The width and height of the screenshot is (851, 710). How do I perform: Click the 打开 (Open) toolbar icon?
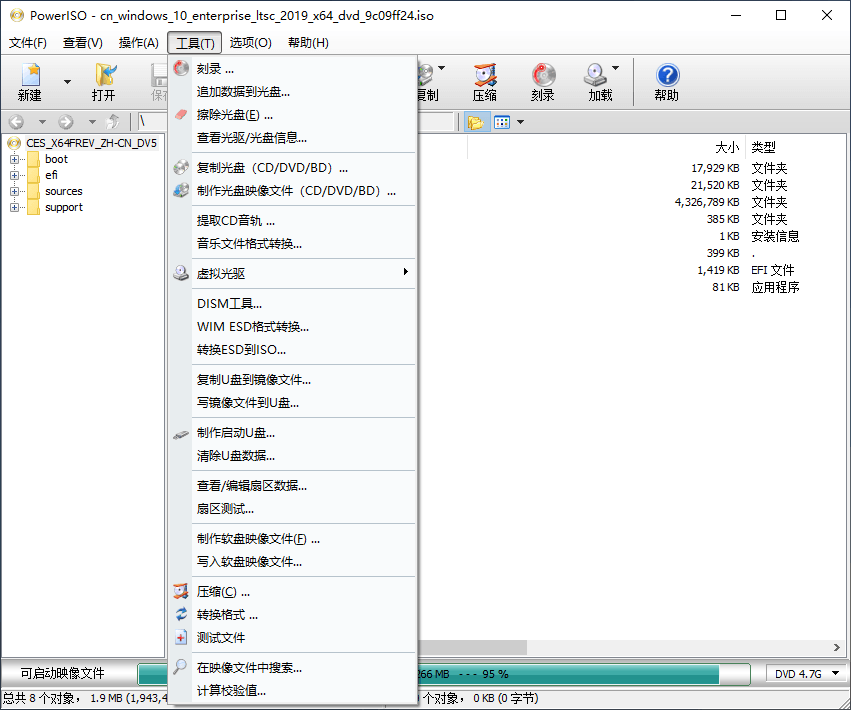[x=104, y=82]
